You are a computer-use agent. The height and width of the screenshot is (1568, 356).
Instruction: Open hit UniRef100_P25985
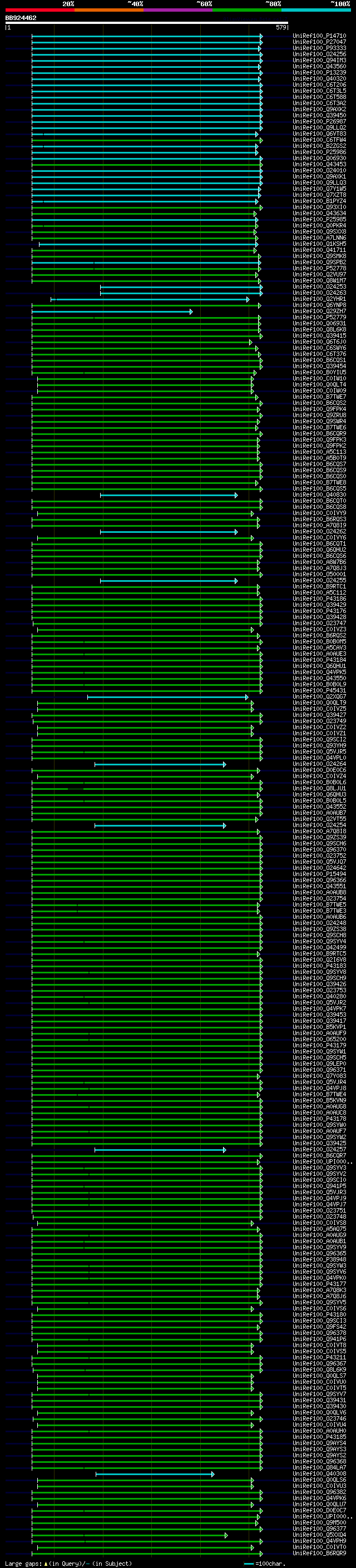pos(319,220)
